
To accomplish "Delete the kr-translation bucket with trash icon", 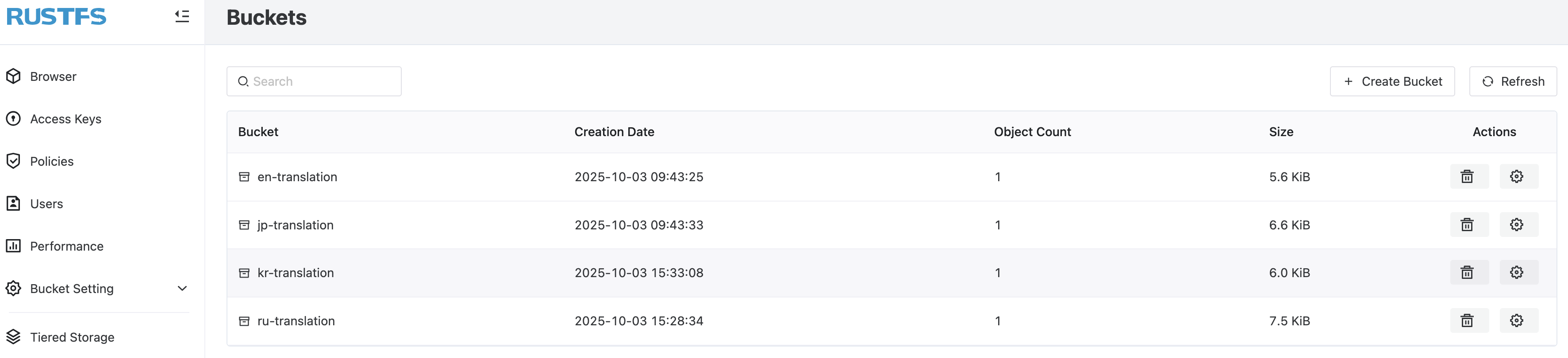I will point(1468,272).
